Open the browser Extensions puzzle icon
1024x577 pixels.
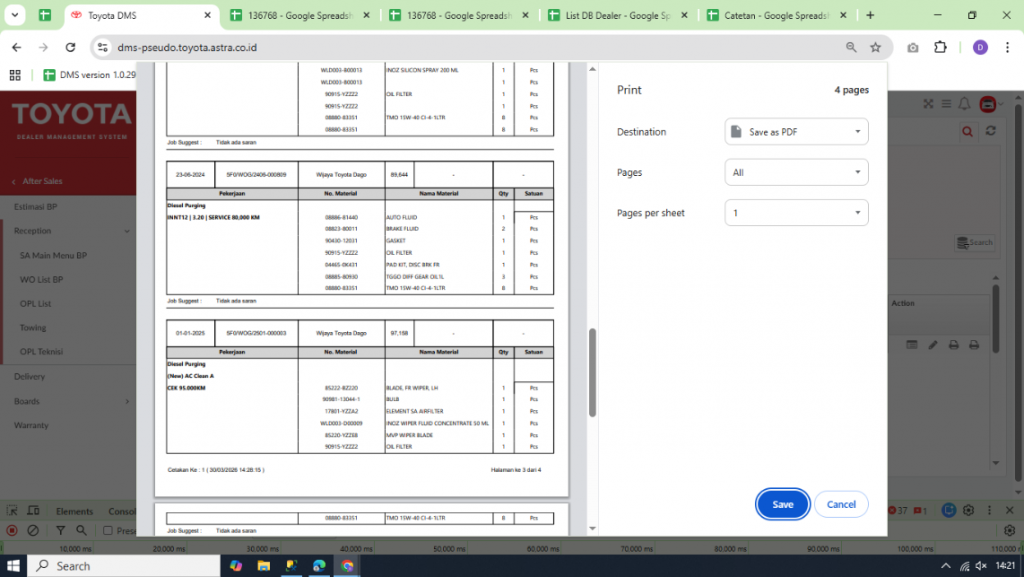click(940, 47)
